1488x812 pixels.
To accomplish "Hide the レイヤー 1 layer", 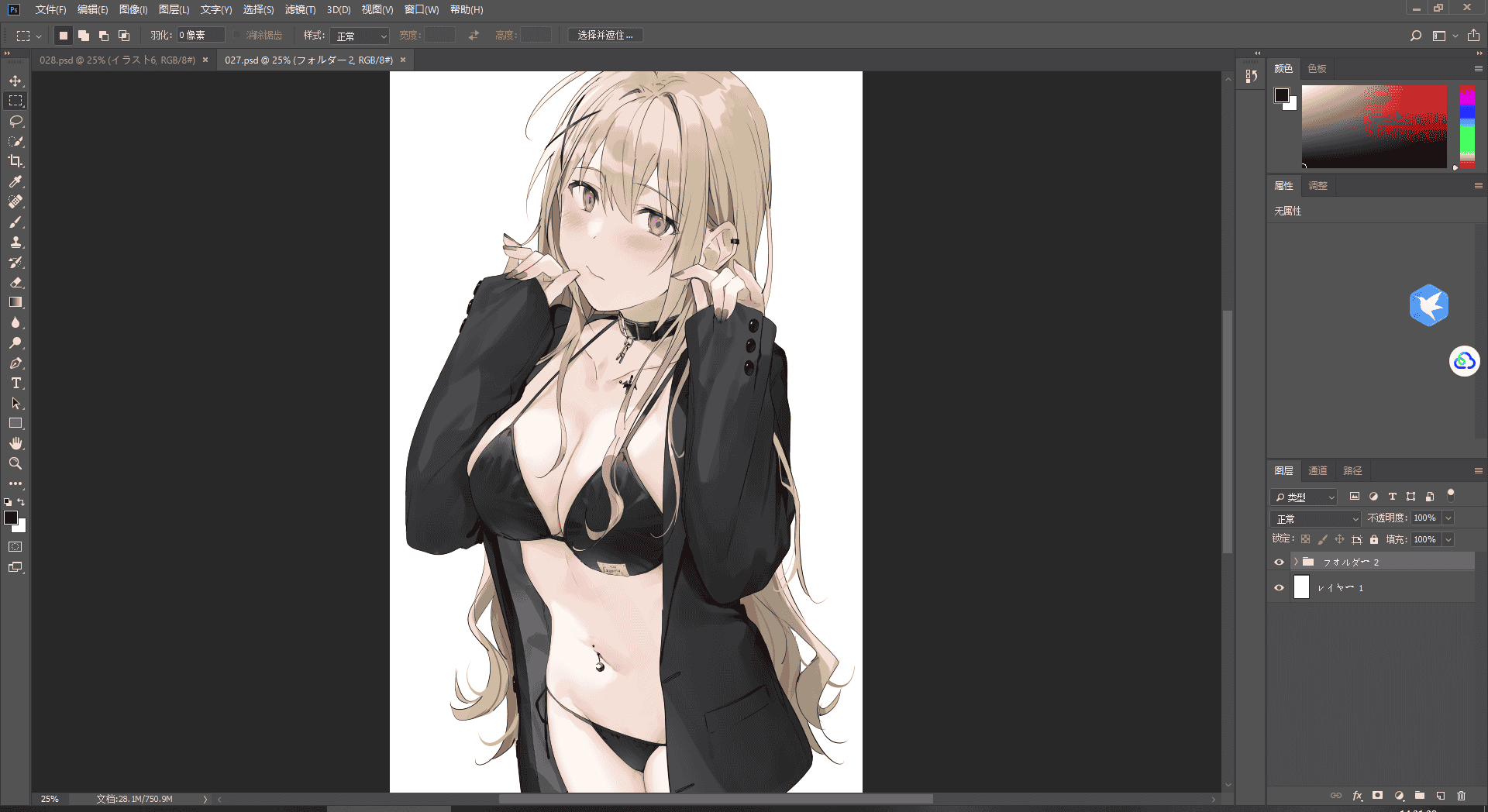I will 1279,587.
